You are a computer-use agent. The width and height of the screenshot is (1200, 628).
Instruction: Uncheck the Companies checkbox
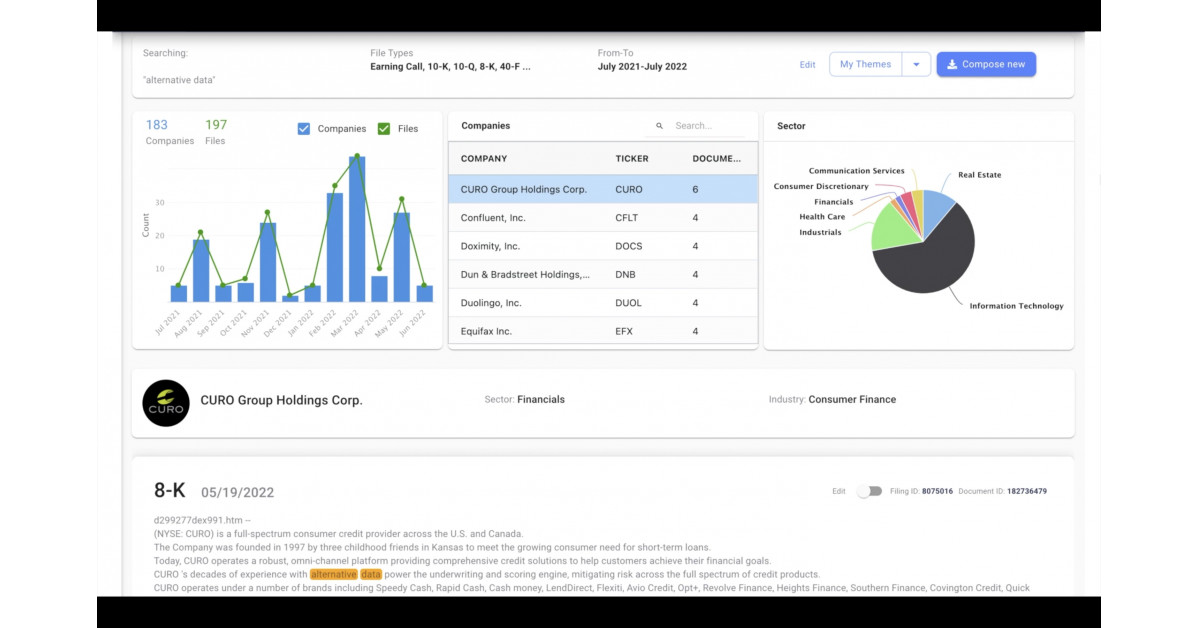304,128
